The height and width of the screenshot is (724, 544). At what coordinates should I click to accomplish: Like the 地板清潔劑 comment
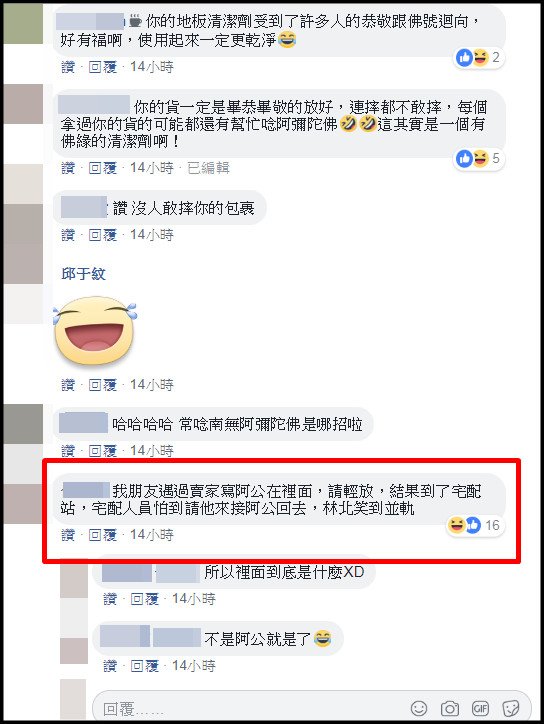[68, 67]
